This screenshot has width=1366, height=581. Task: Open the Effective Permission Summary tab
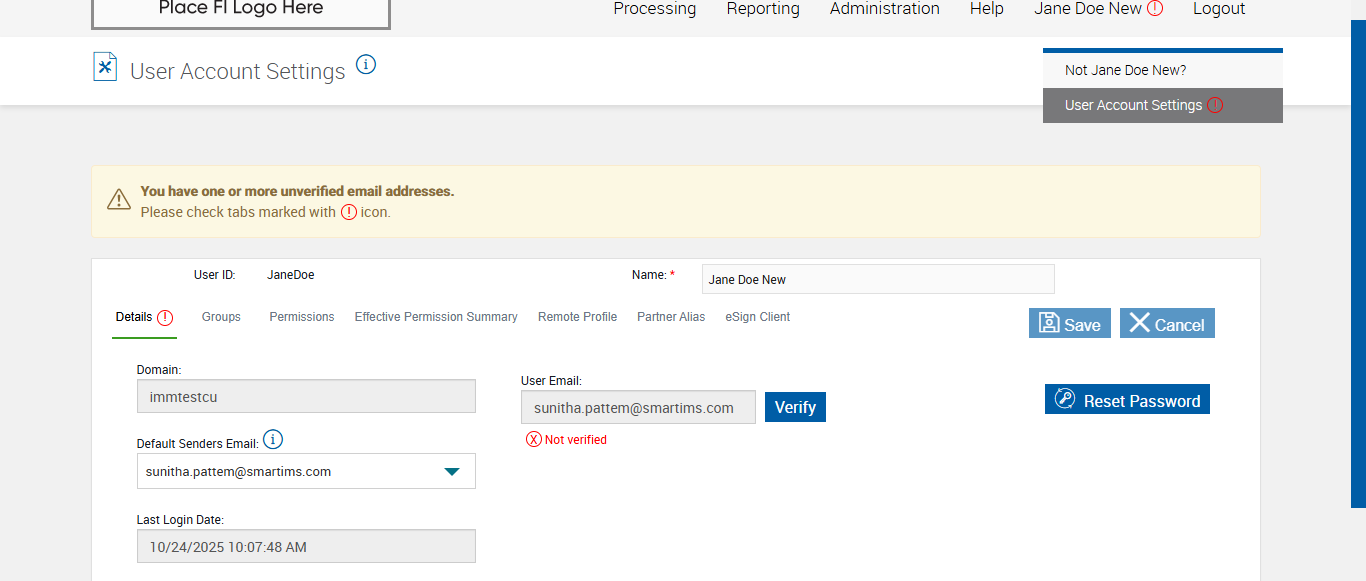tap(436, 317)
